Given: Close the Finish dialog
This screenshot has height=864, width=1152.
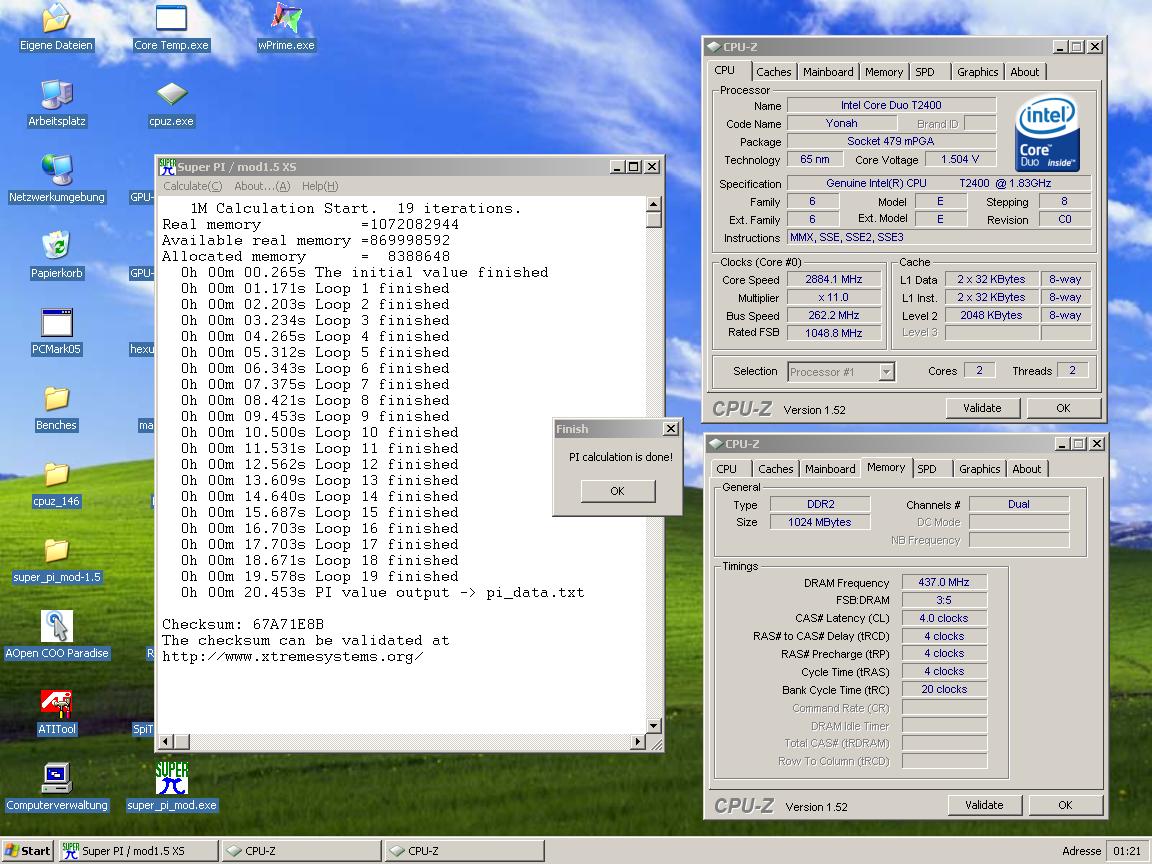Looking at the screenshot, I should [x=671, y=428].
